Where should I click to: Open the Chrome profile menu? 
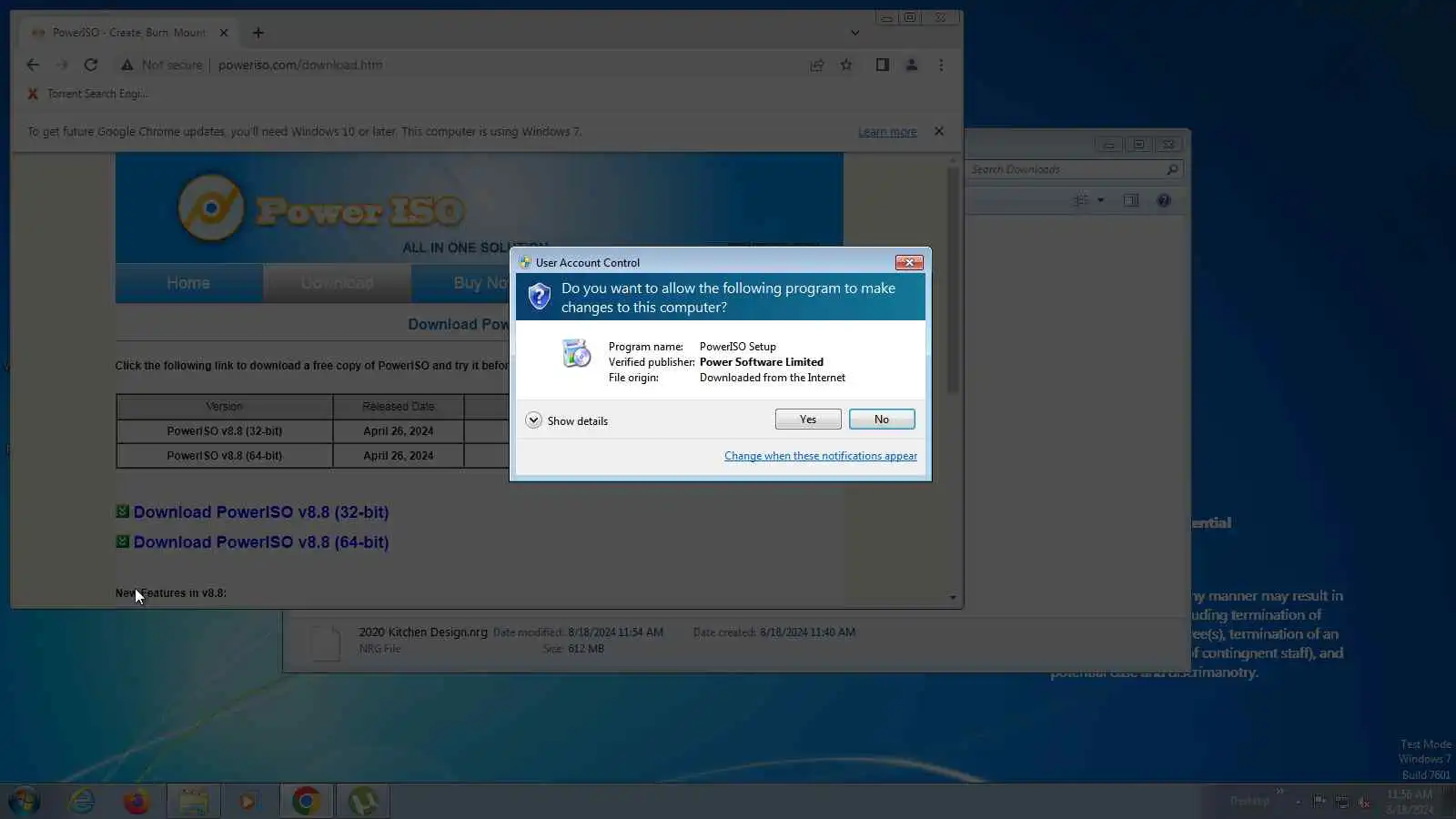pos(911,65)
